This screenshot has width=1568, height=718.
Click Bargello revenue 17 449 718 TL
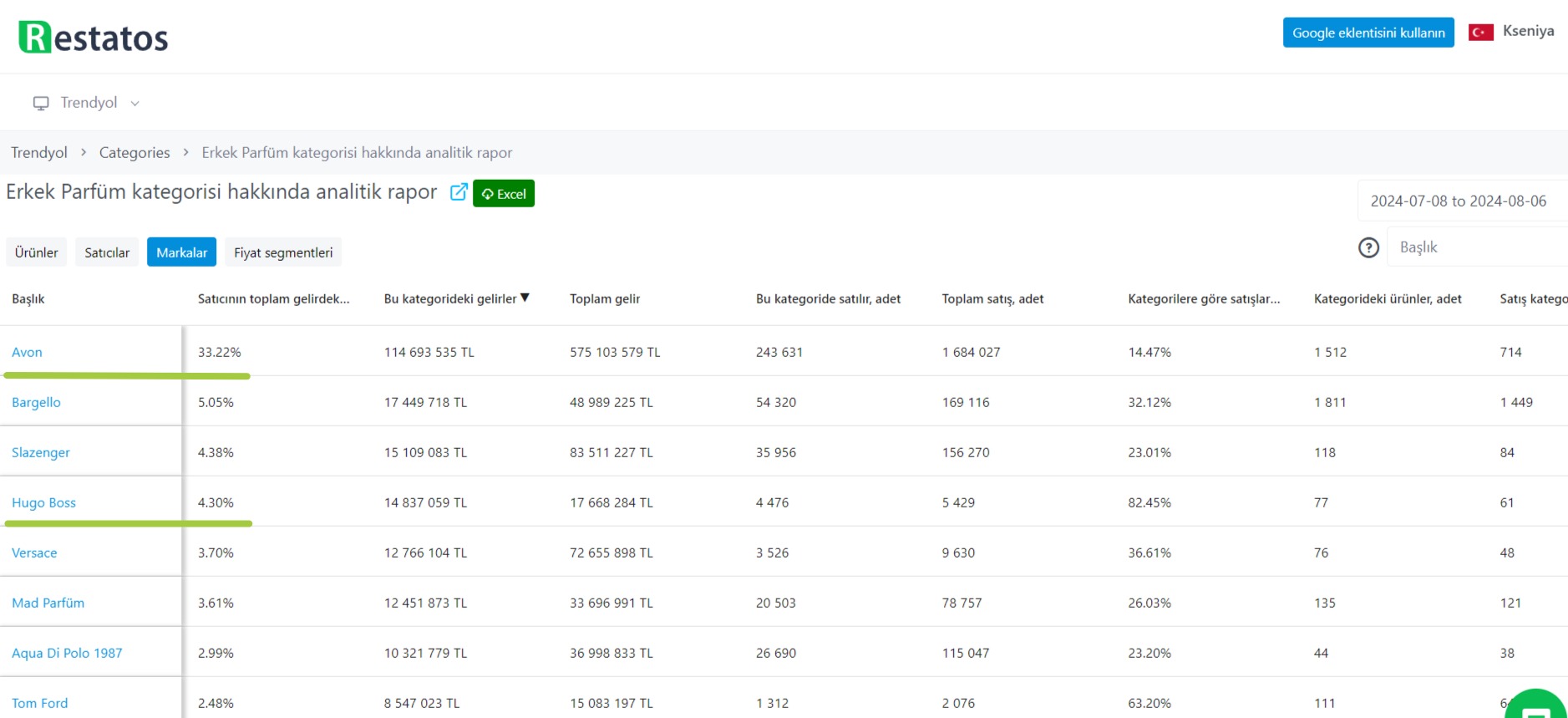point(425,402)
